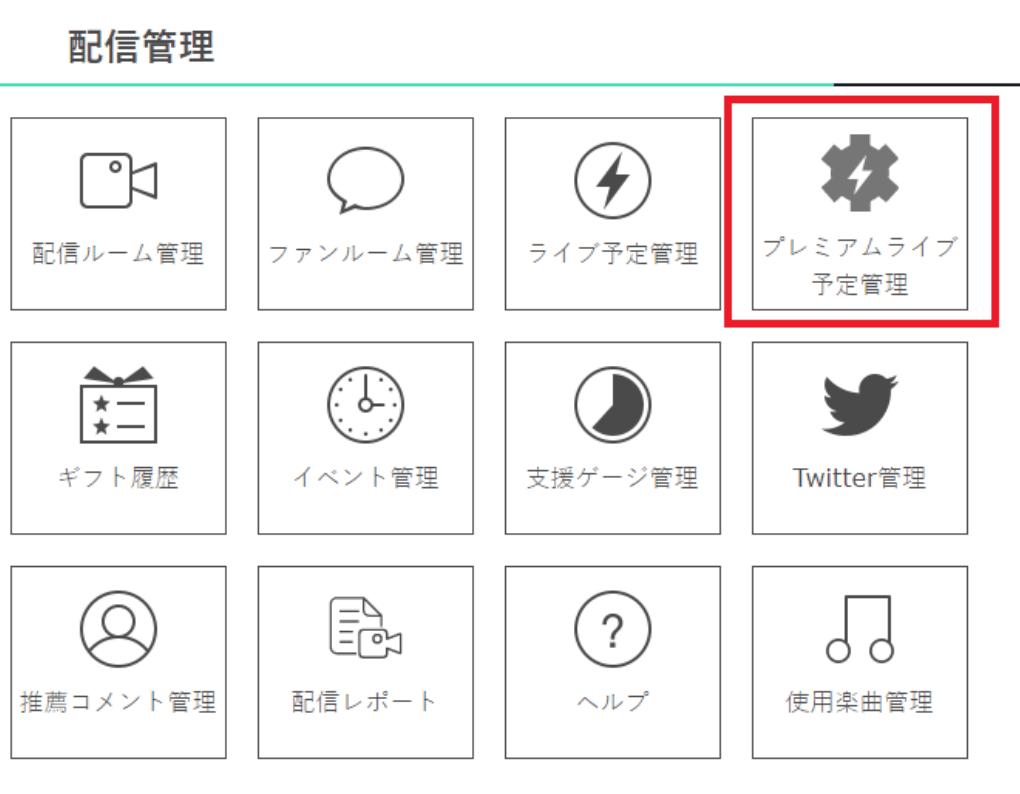Viewport: 1020px width, 794px height.
Task: Open the gift box ギフト履歴 icon
Action: pos(118,404)
